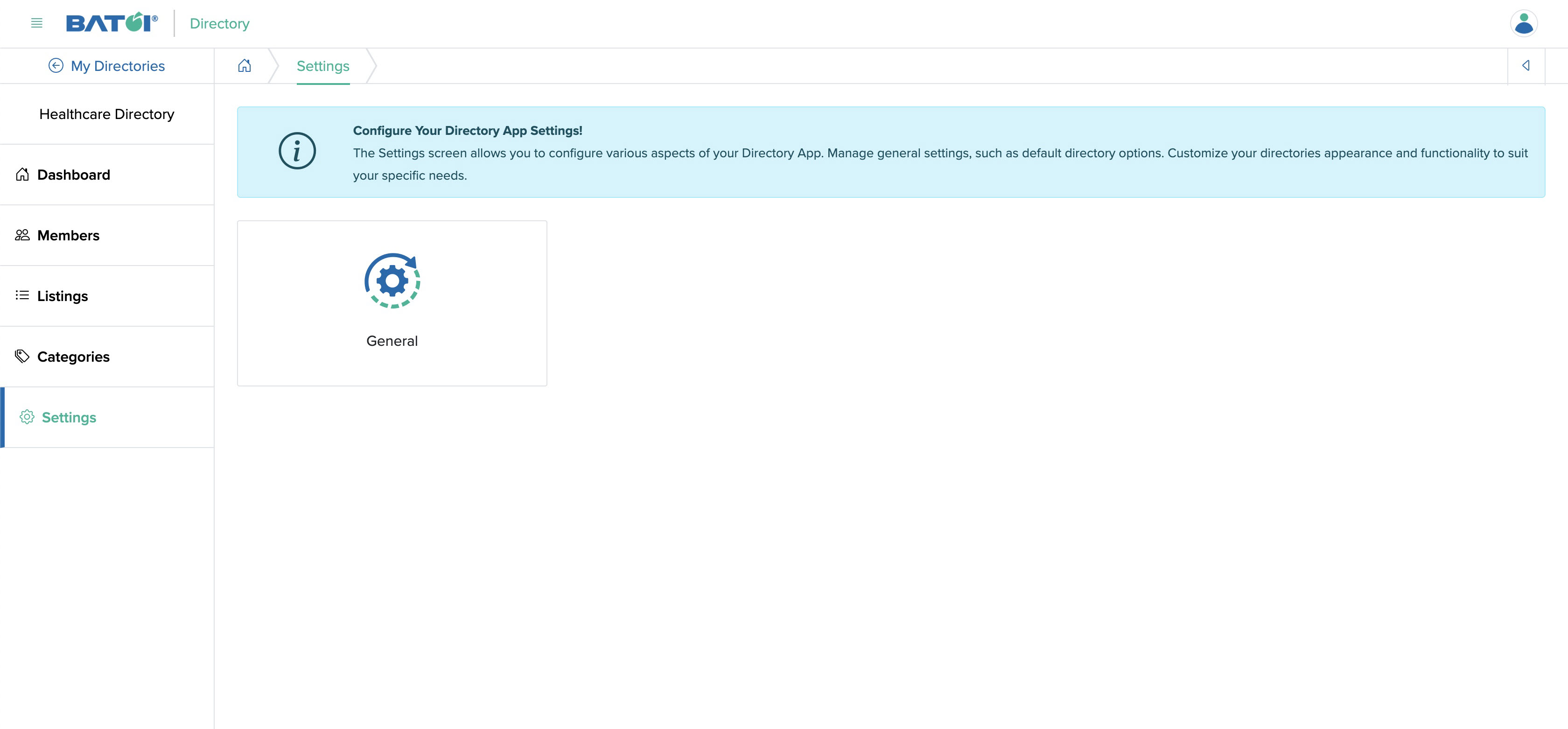Select the Categories tag icon

click(22, 356)
